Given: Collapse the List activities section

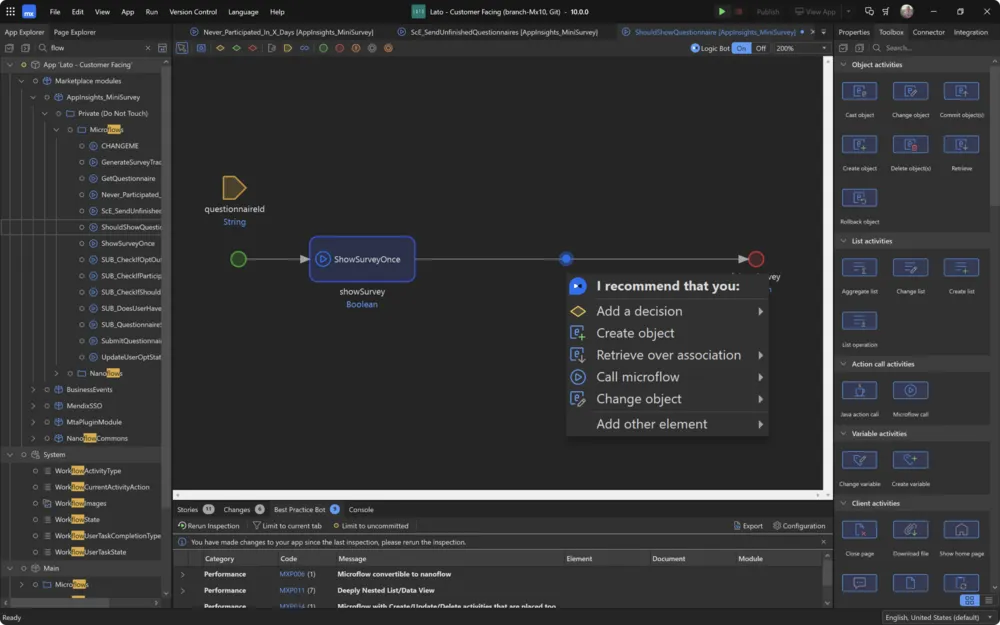Looking at the screenshot, I should [843, 241].
